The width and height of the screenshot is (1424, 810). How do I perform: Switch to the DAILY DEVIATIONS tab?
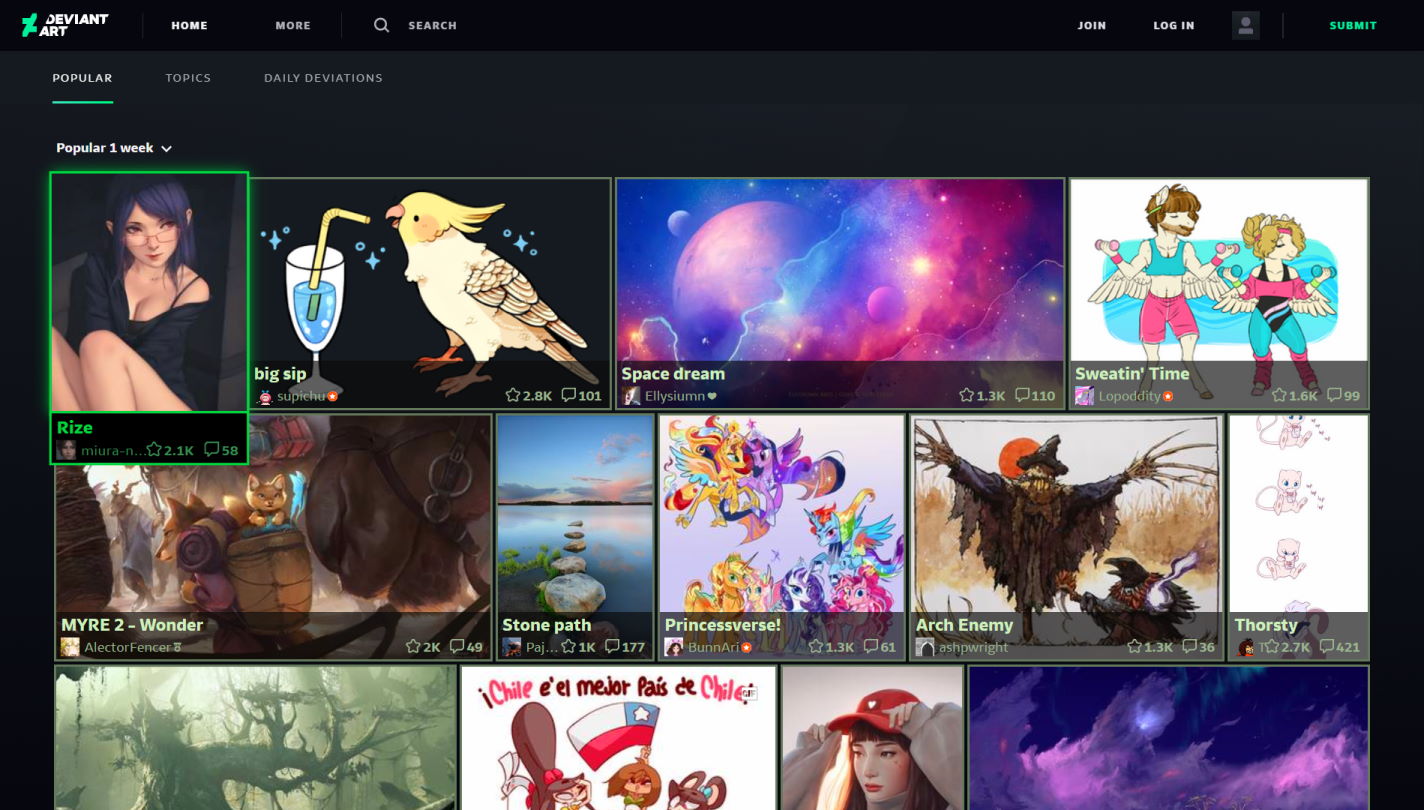tap(323, 78)
